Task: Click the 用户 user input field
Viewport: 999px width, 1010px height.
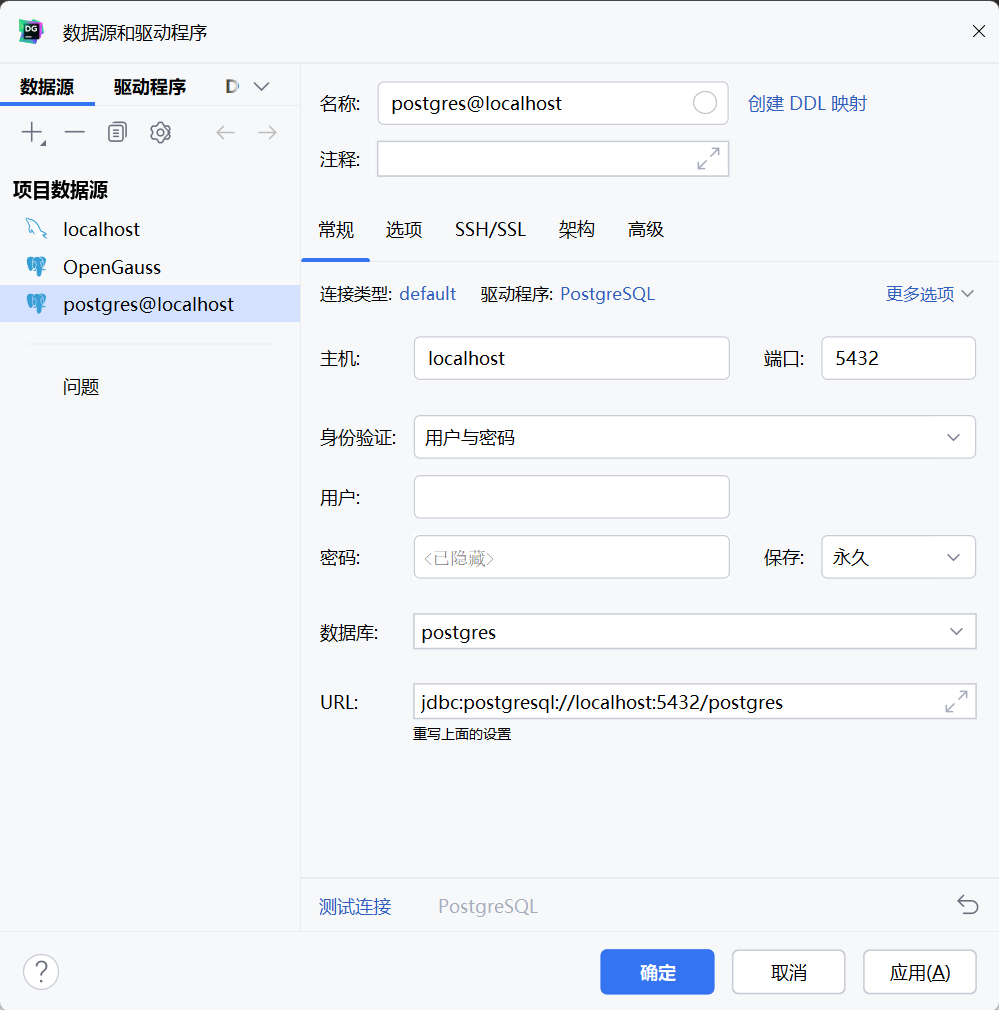Action: [x=572, y=497]
